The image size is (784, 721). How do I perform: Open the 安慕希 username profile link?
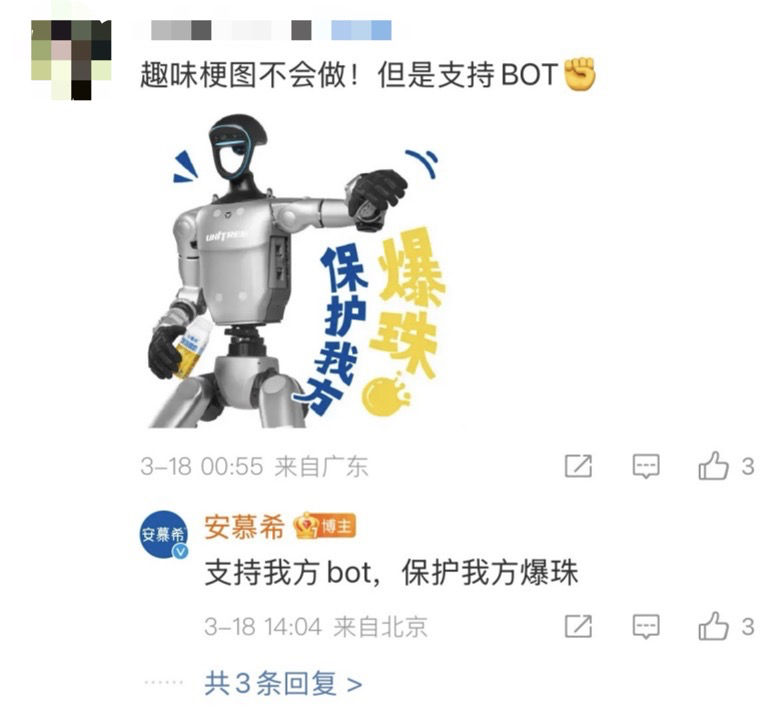coord(244,526)
